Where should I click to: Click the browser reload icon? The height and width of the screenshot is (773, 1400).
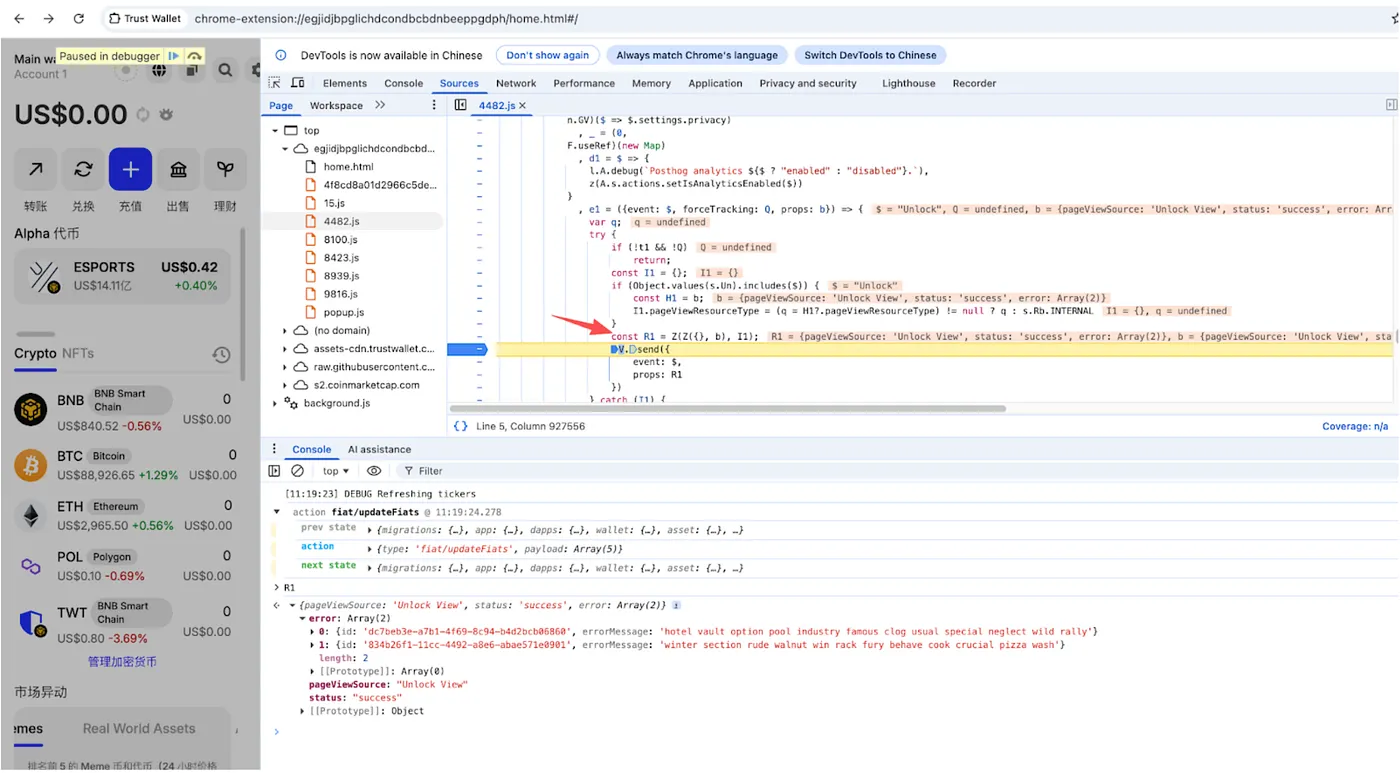point(79,17)
